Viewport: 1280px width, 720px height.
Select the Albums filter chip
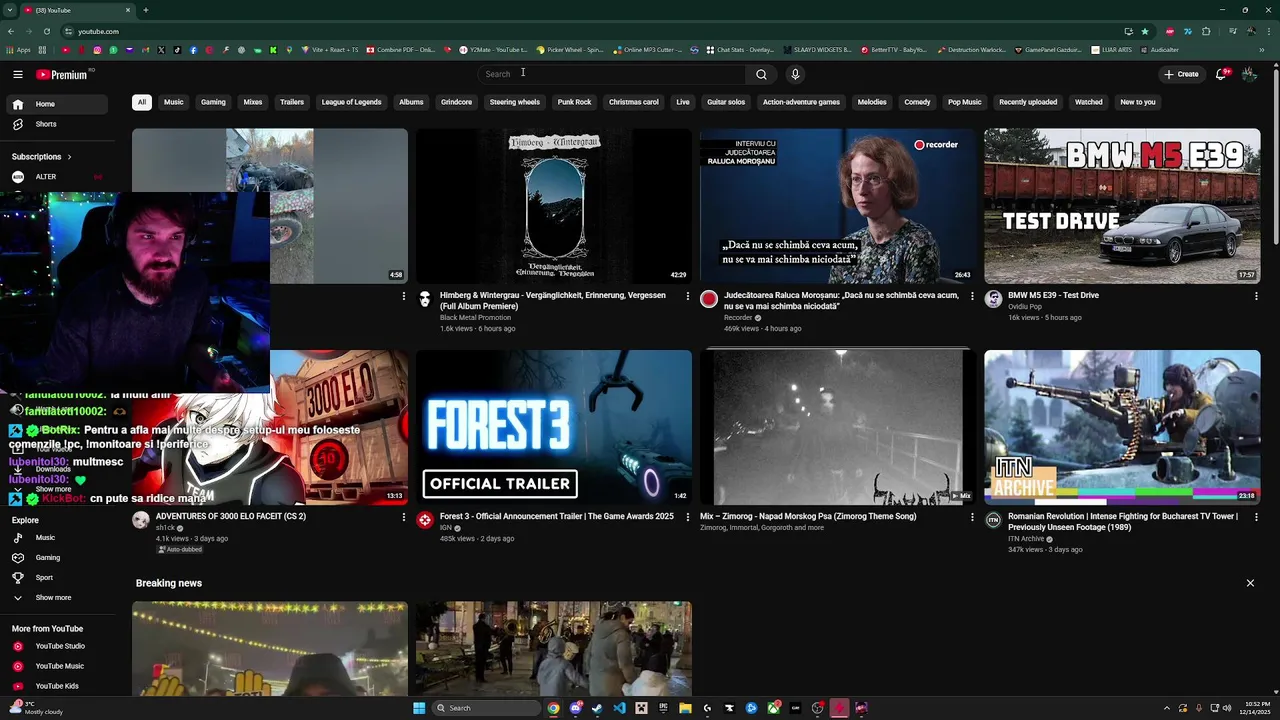[x=411, y=102]
